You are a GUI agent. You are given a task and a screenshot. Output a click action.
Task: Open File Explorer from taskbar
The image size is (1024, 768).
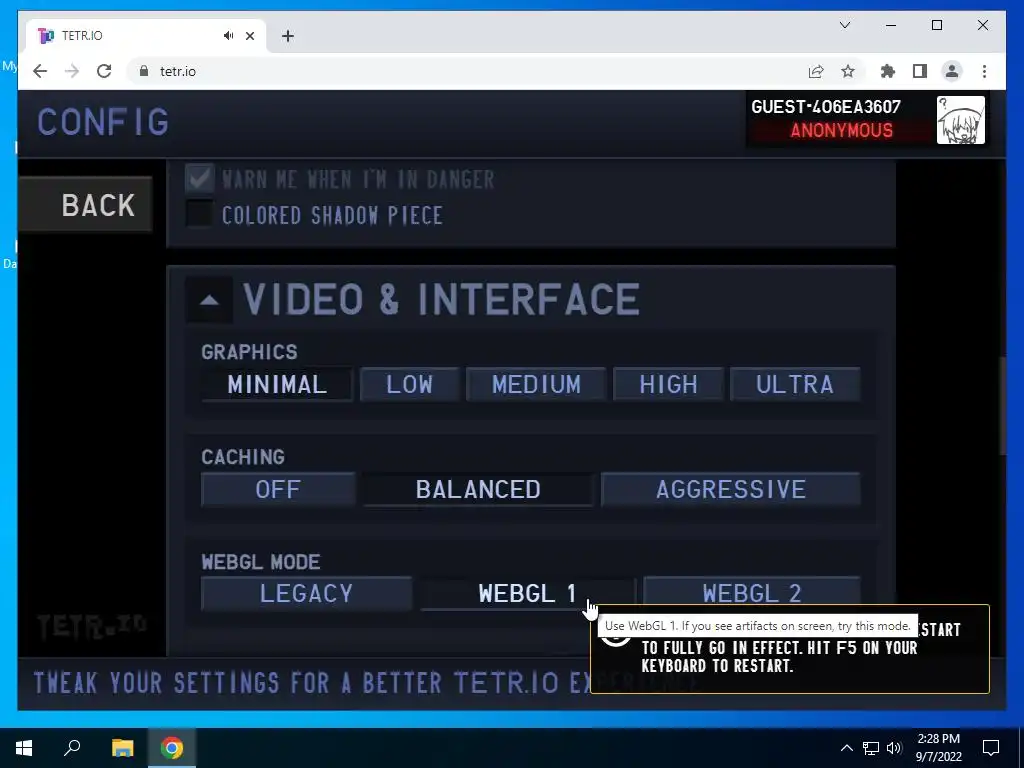tap(122, 748)
